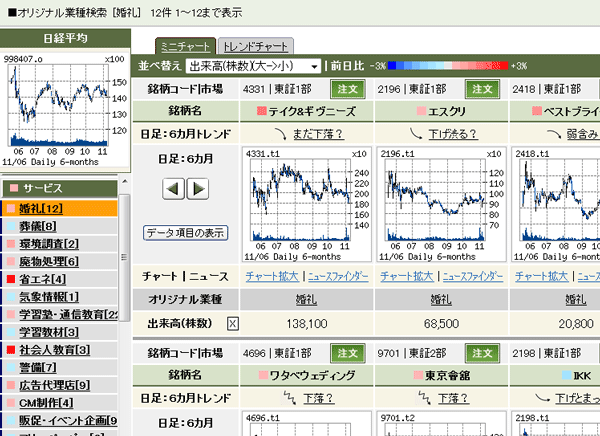Click the red marker beside 社会人教育[3]
The height and width of the screenshot is (436, 600).
point(11,349)
